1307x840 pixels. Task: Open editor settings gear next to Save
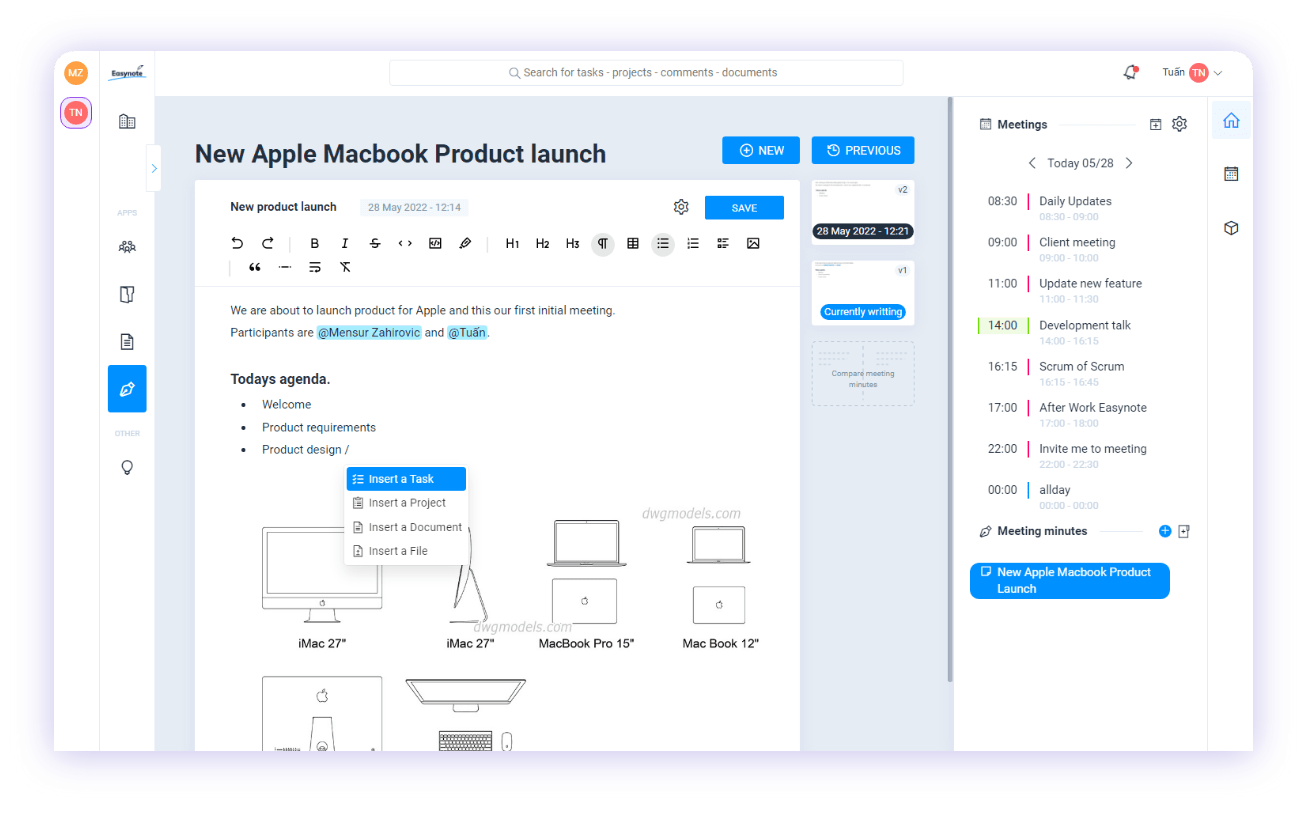681,207
